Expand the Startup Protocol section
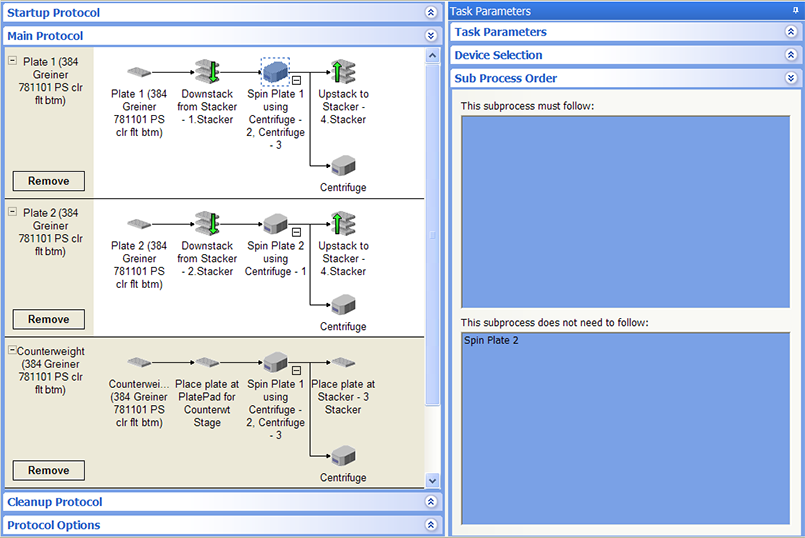Screen dimensions: 805x538 [x=431, y=13]
